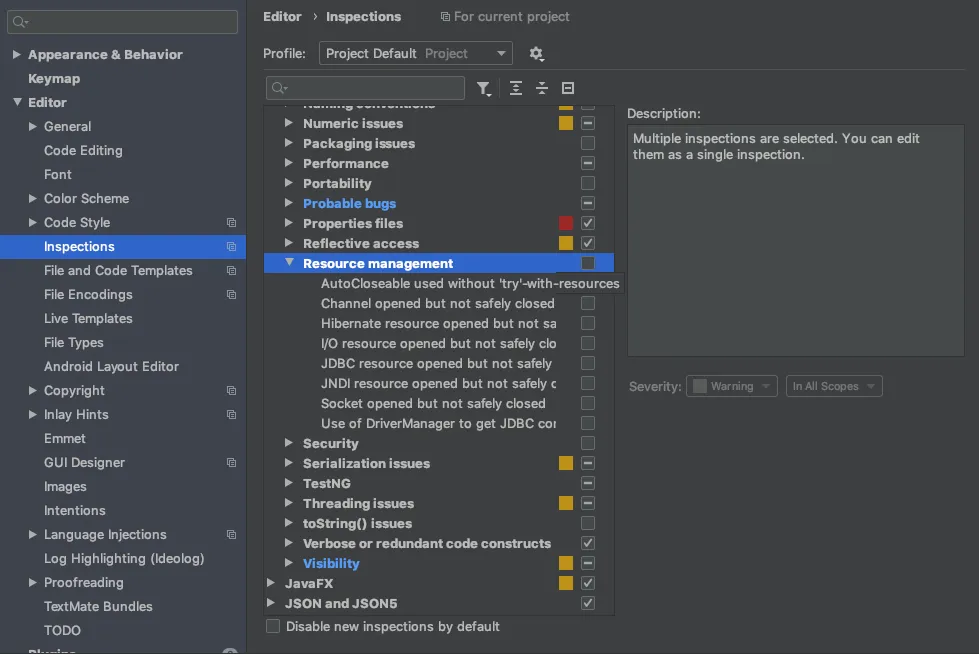Check Disable new inspections by default

(x=274, y=627)
